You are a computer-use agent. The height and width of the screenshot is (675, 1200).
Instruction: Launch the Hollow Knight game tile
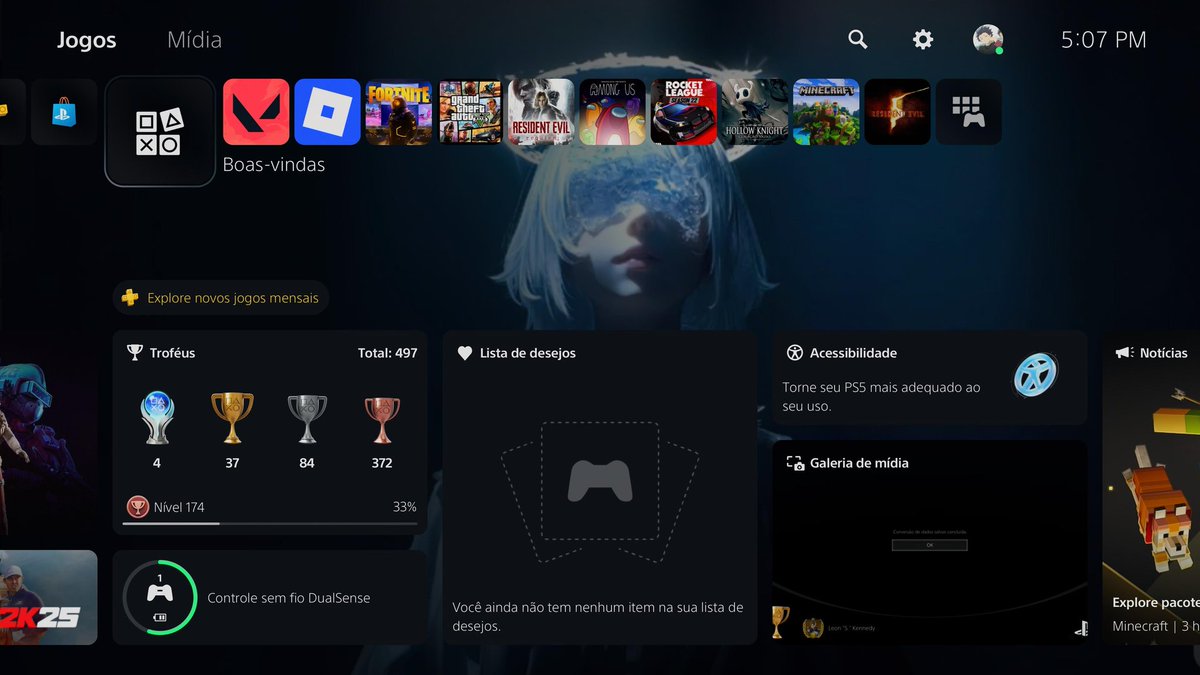(755, 112)
